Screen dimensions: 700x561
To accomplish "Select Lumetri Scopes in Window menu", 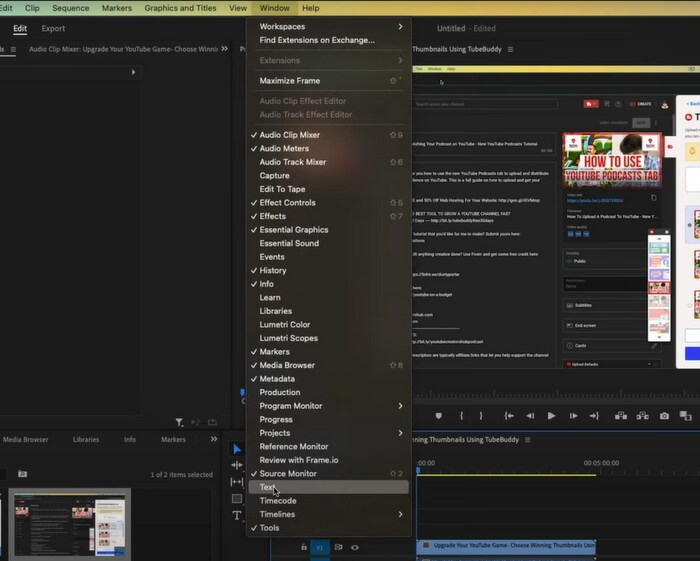I will (328, 338).
